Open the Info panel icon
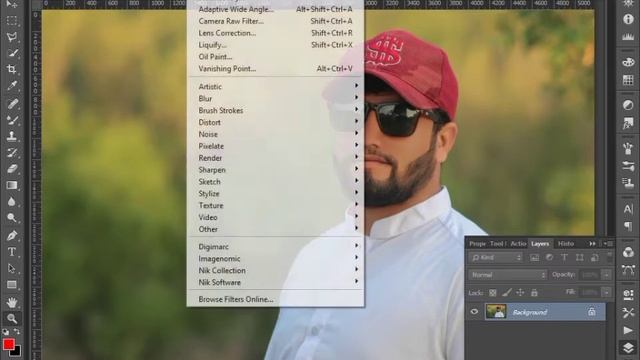This screenshot has height=360, width=640. click(x=628, y=19)
